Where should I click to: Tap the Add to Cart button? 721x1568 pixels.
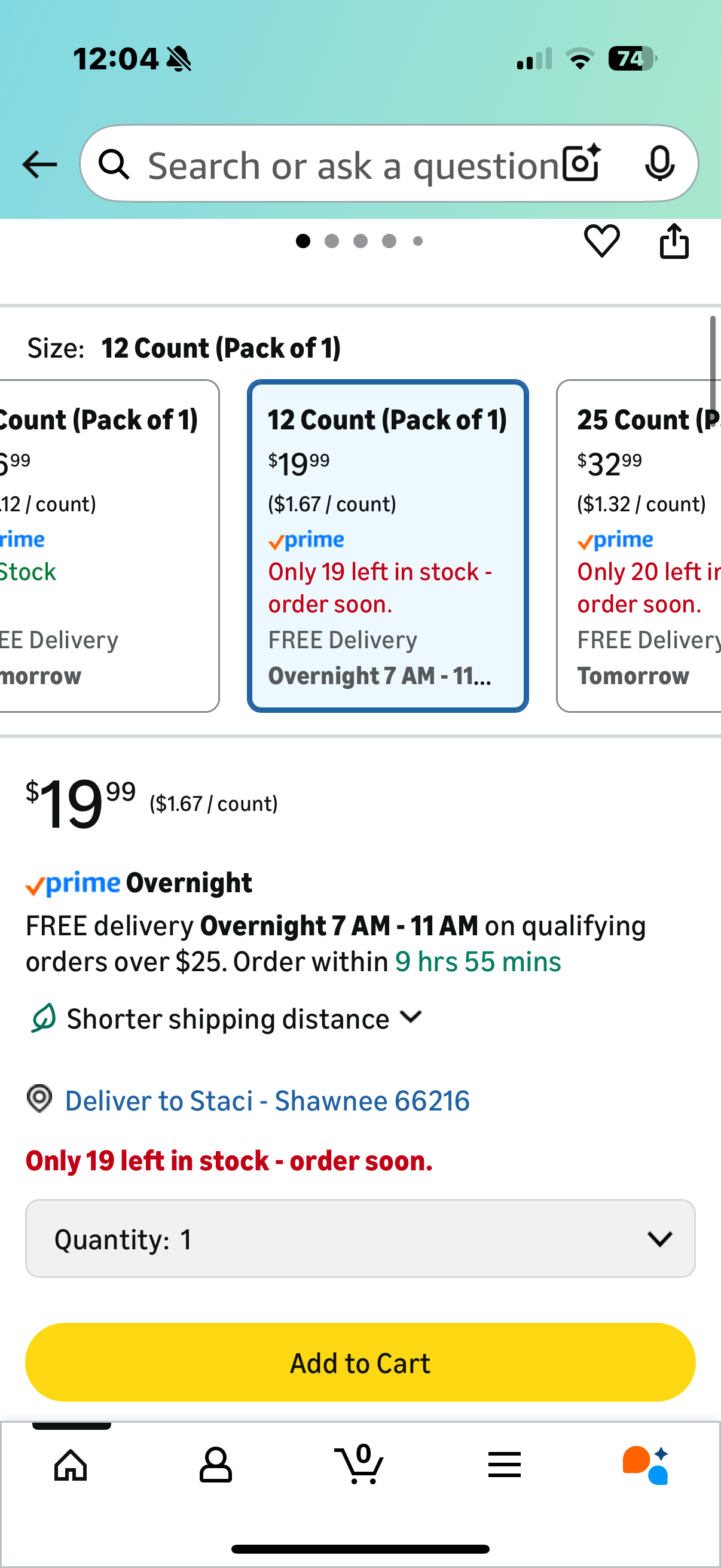click(360, 1363)
